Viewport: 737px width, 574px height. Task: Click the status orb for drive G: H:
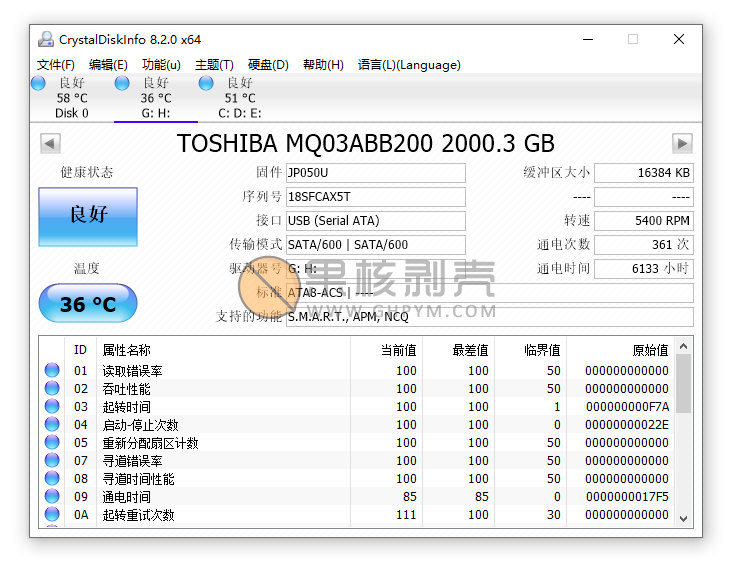click(122, 83)
